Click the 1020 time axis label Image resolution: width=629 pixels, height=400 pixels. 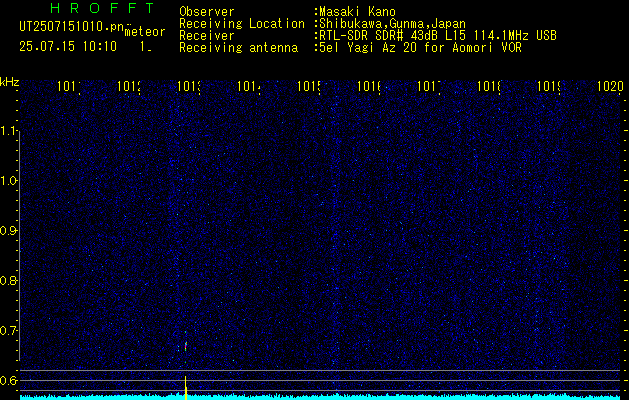(610, 86)
